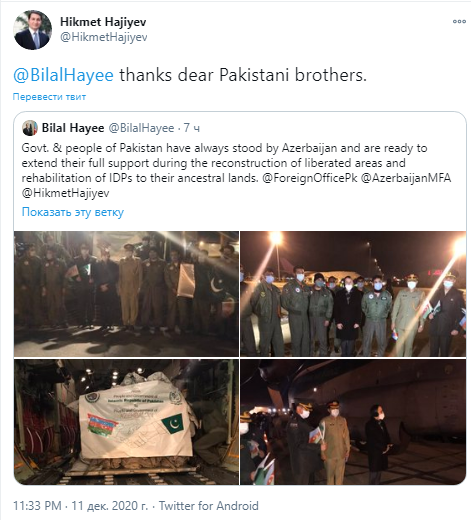Open Hikmet Hajiyev's profile avatar

point(32,30)
